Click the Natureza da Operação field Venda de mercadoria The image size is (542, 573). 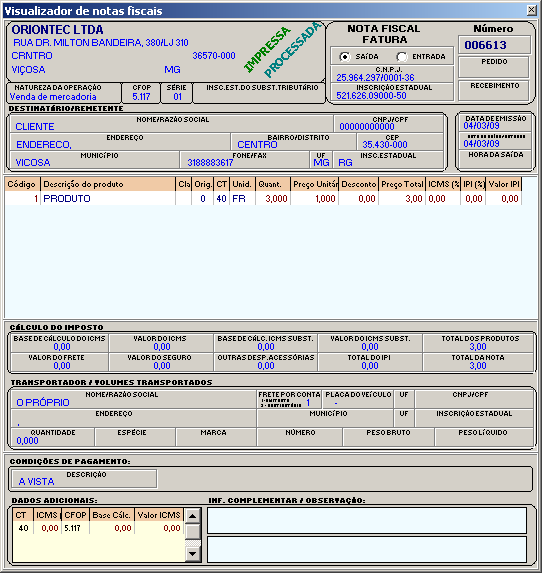[x=64, y=93]
